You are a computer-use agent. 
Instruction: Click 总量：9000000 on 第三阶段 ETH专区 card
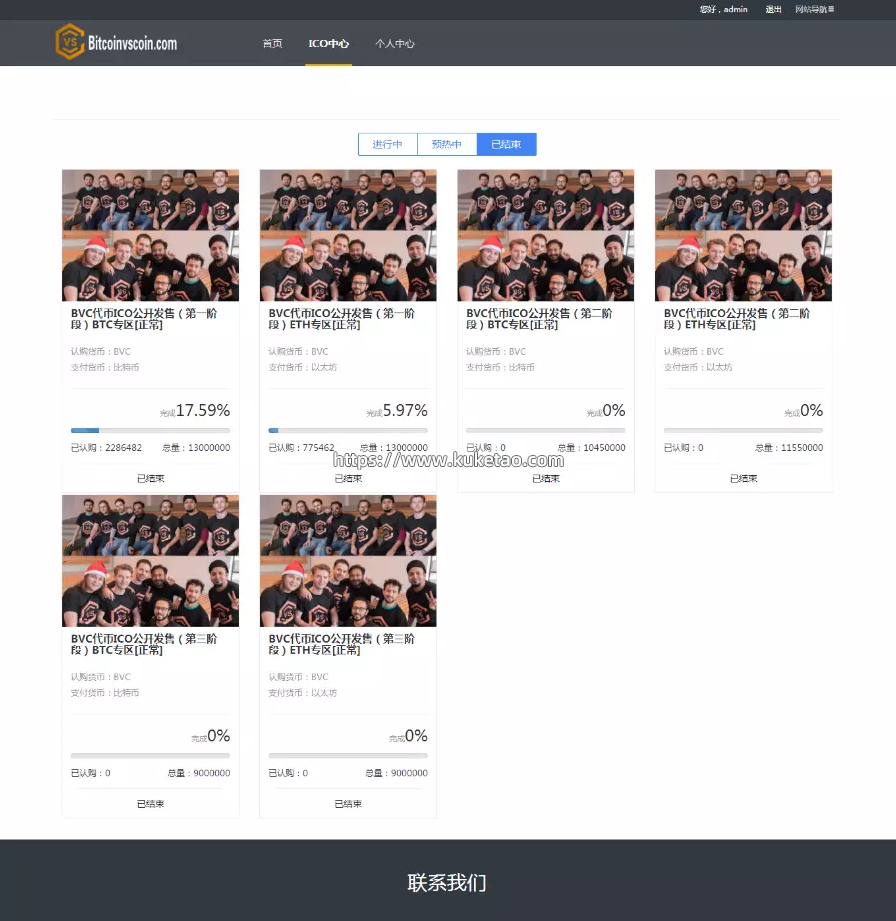coord(397,773)
